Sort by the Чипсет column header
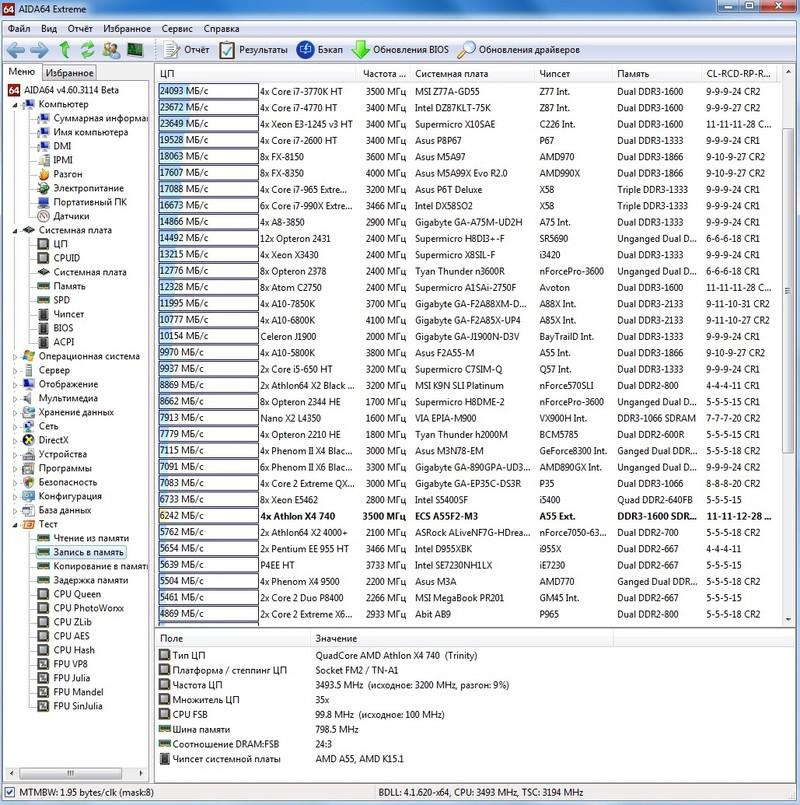 coord(574,73)
